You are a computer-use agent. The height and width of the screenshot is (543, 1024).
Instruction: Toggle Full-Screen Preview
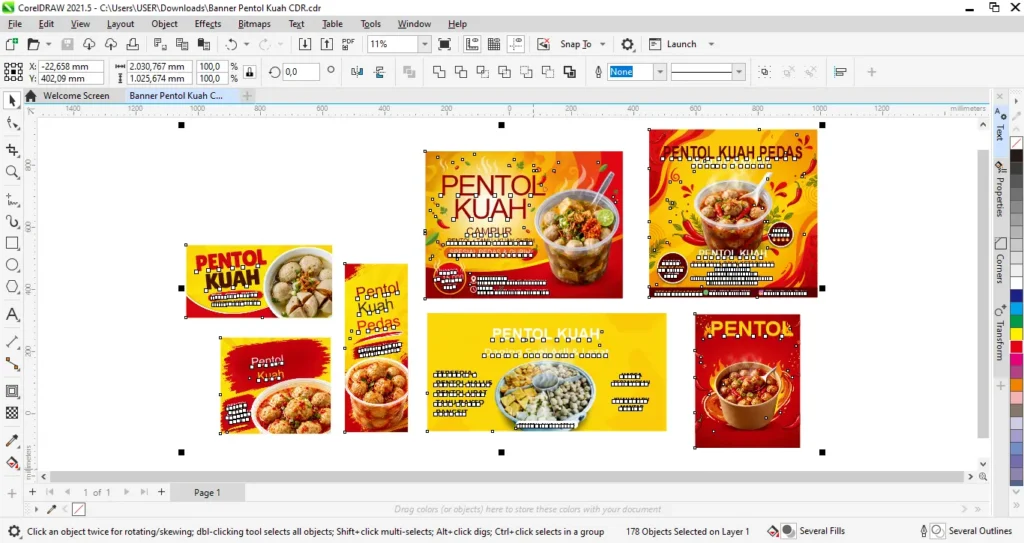point(444,44)
